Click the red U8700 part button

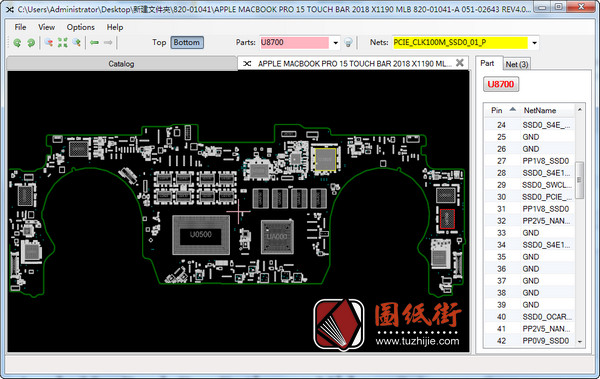pyautogui.click(x=501, y=84)
